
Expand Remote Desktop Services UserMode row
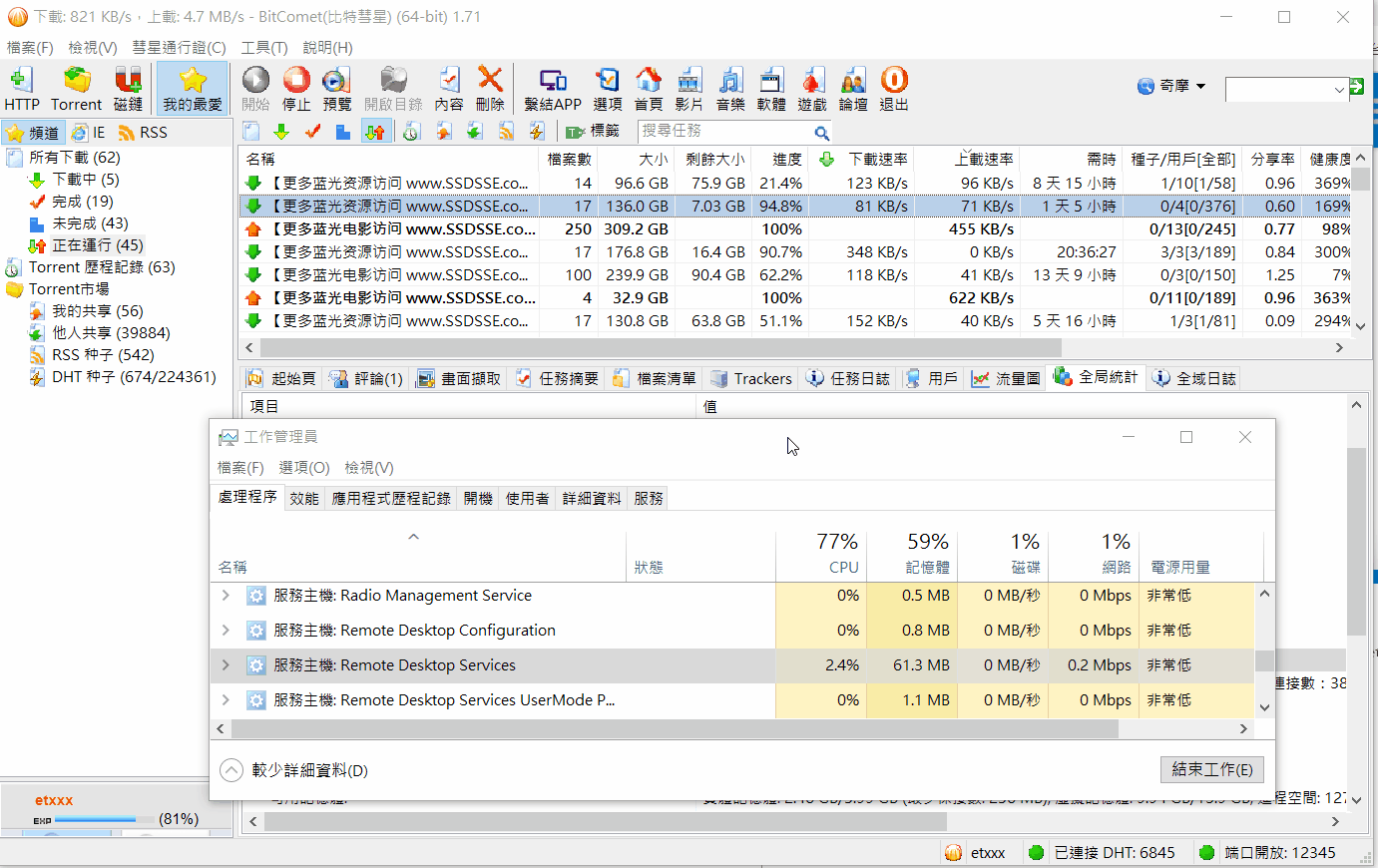226,700
